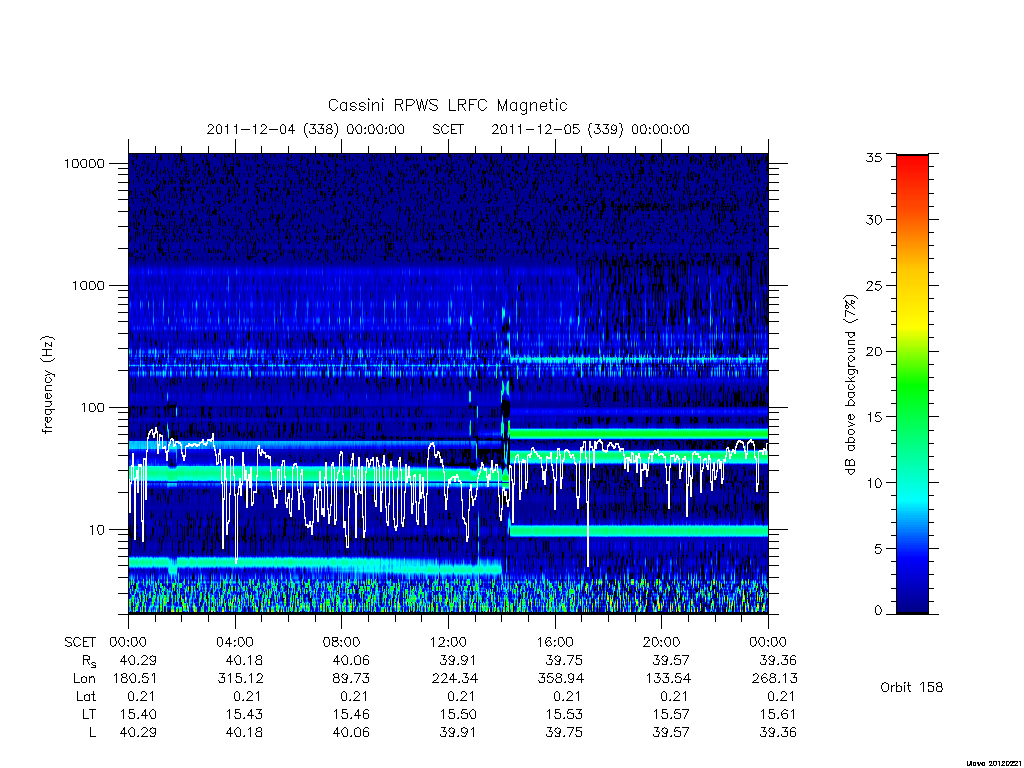Screen dimensions: 1024x768
Task: Click the '1000' frequency tick label
Action: (88, 286)
